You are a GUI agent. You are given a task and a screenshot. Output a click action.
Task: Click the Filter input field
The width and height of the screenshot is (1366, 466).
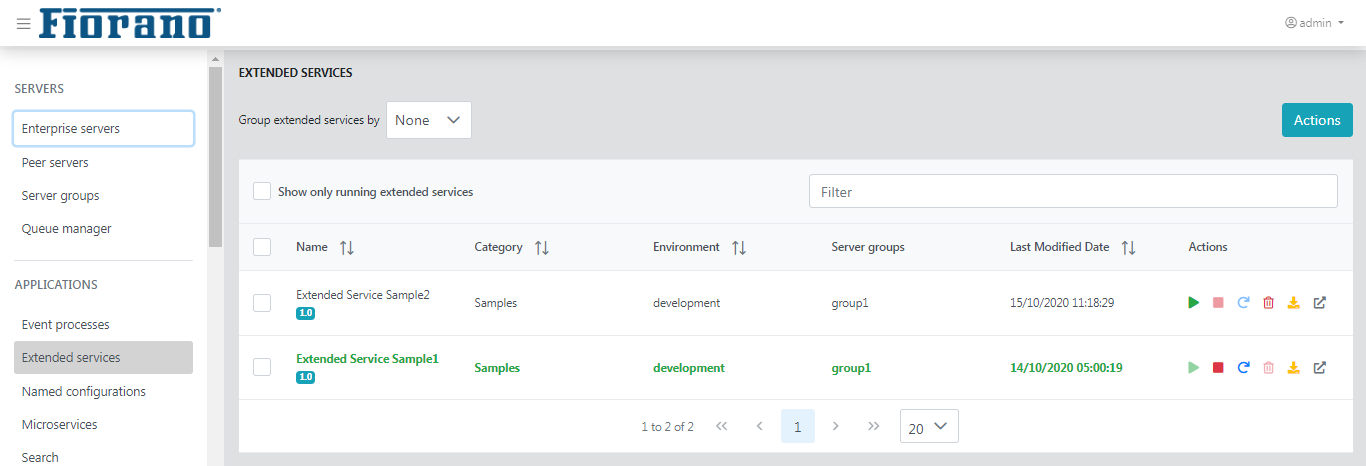pos(1073,191)
